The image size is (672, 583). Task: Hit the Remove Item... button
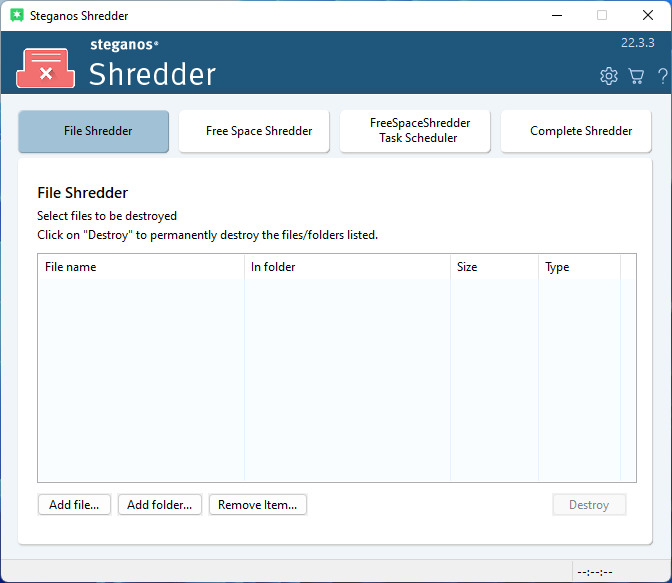coord(258,505)
